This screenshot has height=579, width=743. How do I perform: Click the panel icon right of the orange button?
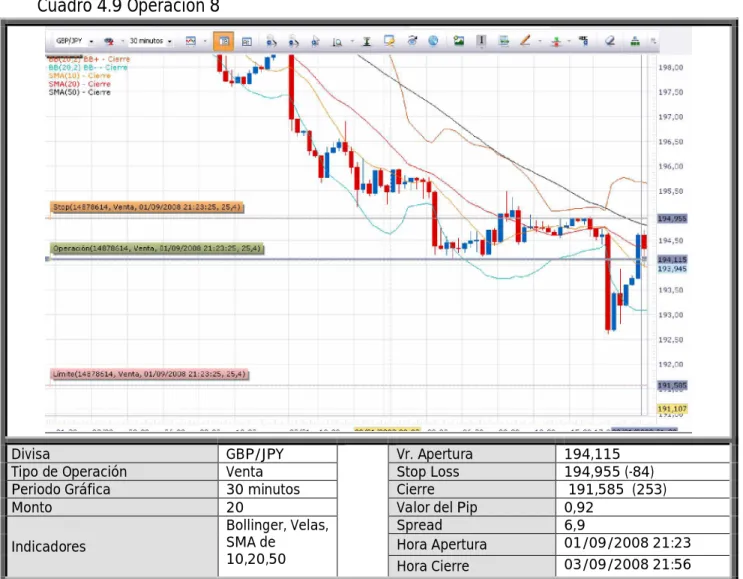pos(246,42)
